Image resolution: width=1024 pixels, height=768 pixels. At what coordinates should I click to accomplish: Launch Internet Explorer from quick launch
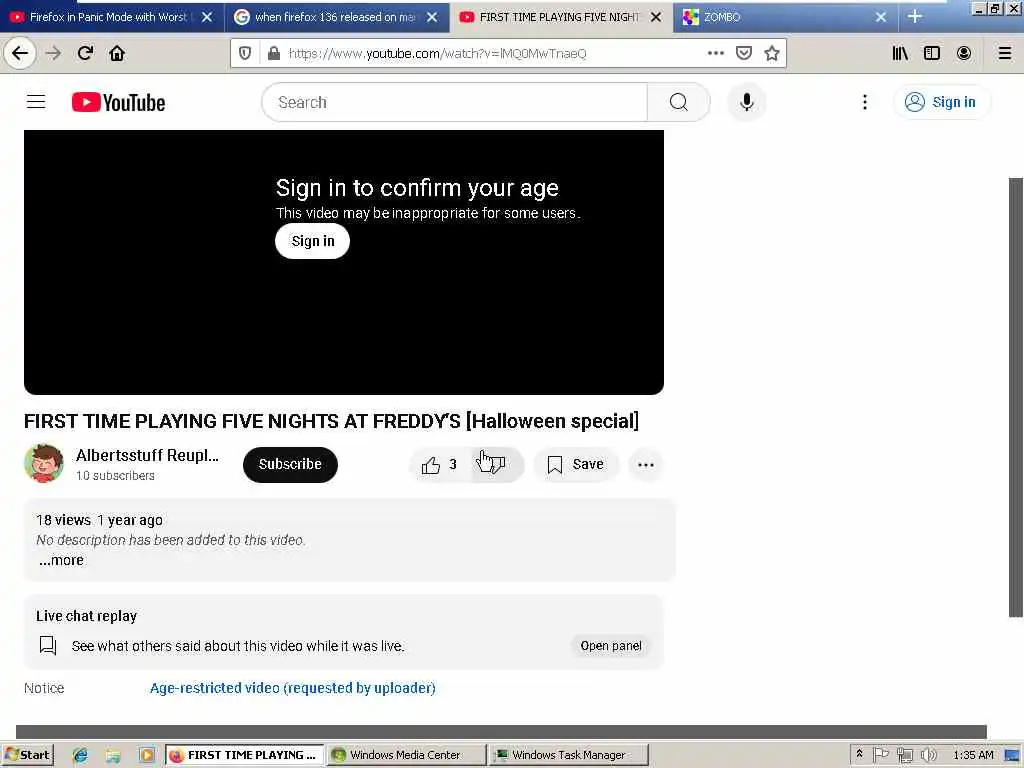80,755
